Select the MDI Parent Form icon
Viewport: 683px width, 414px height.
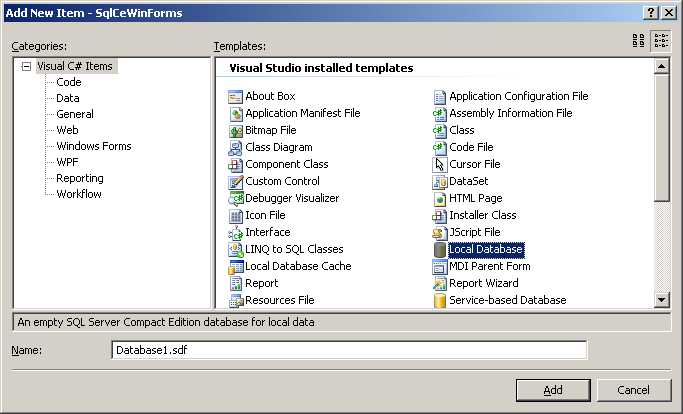tap(440, 266)
